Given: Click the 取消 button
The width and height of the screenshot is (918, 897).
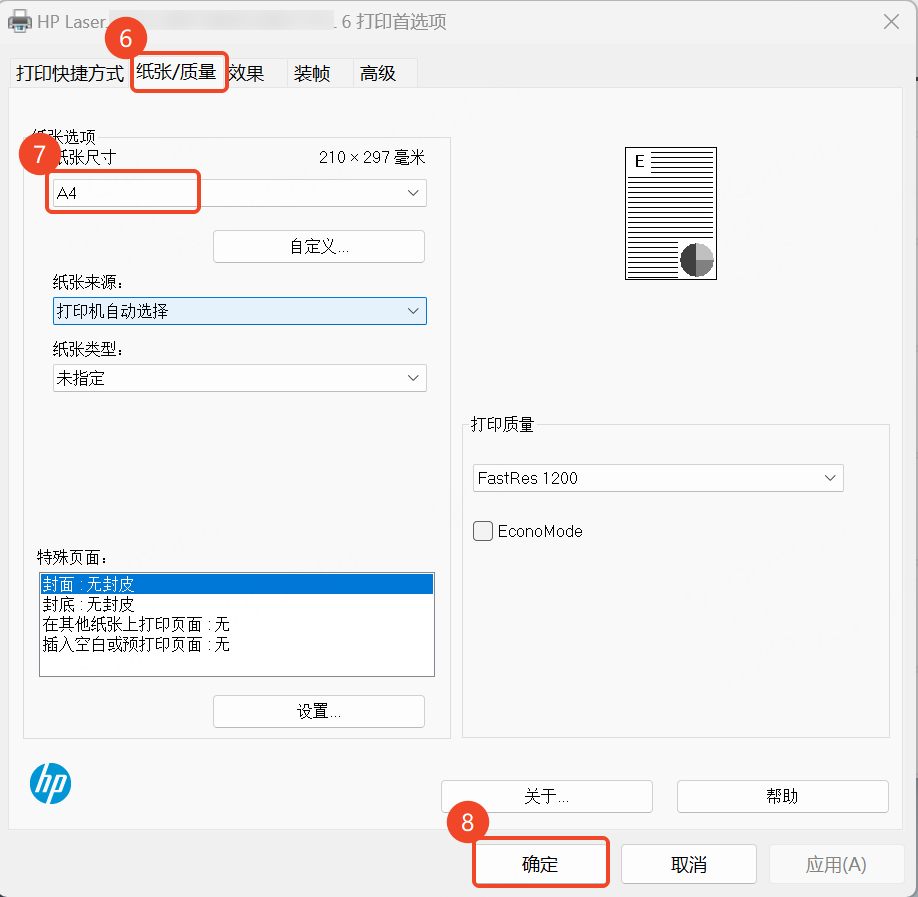Looking at the screenshot, I should (x=688, y=864).
